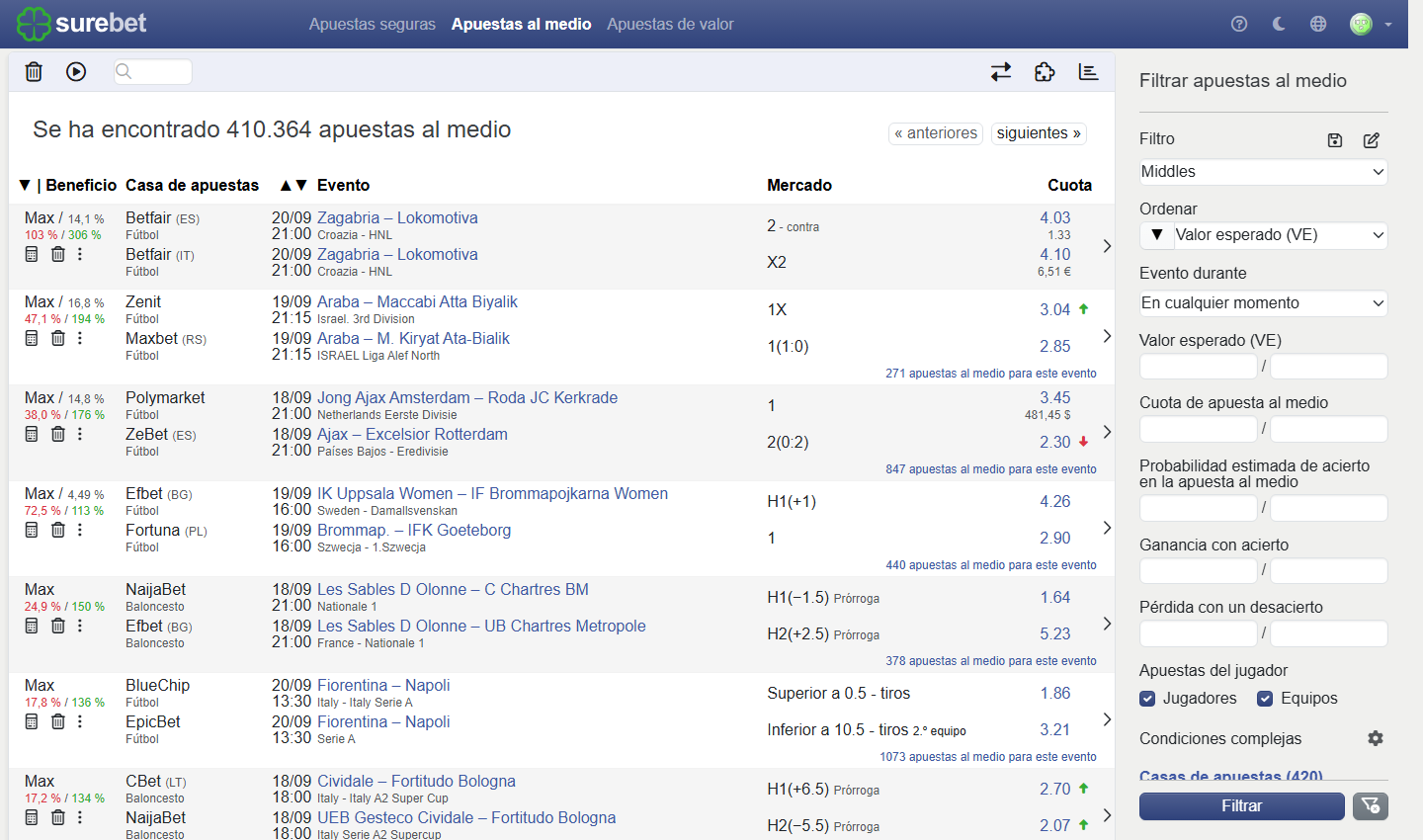Click the Valor esperado (VE) minimum field
The image size is (1423, 840).
(1199, 367)
